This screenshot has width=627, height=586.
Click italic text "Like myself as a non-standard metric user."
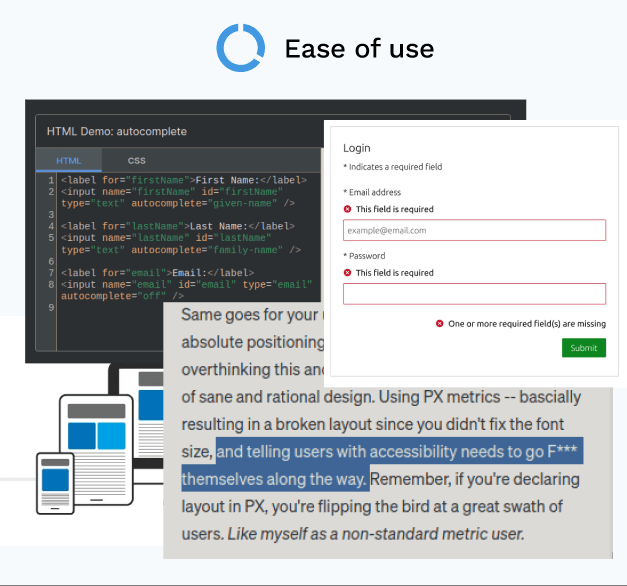point(376,534)
